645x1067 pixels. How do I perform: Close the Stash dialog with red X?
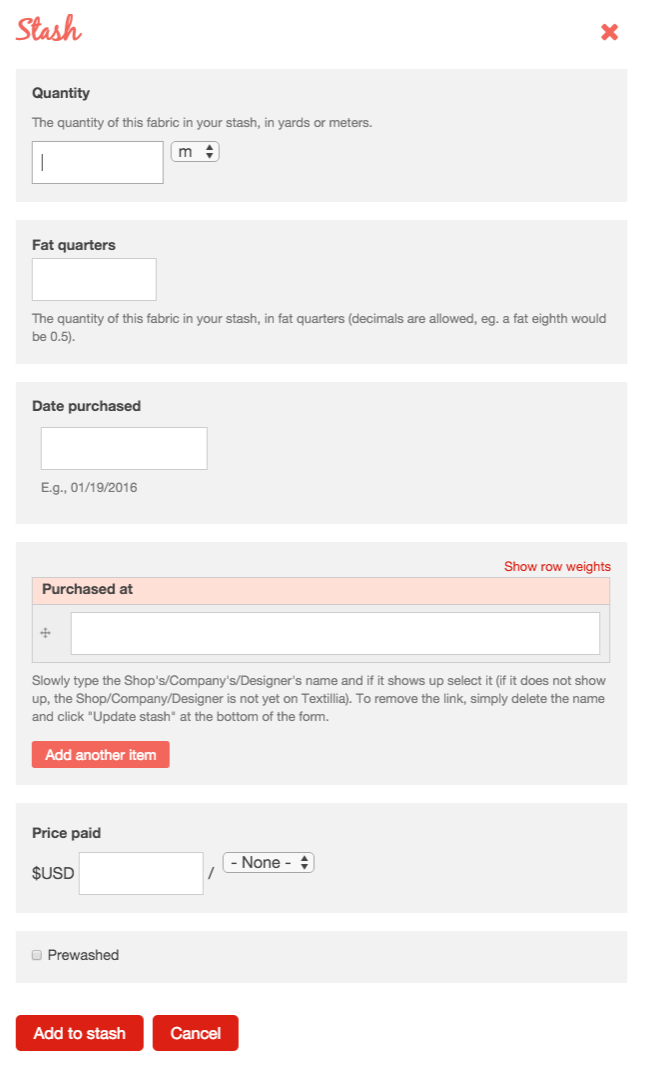[x=609, y=32]
